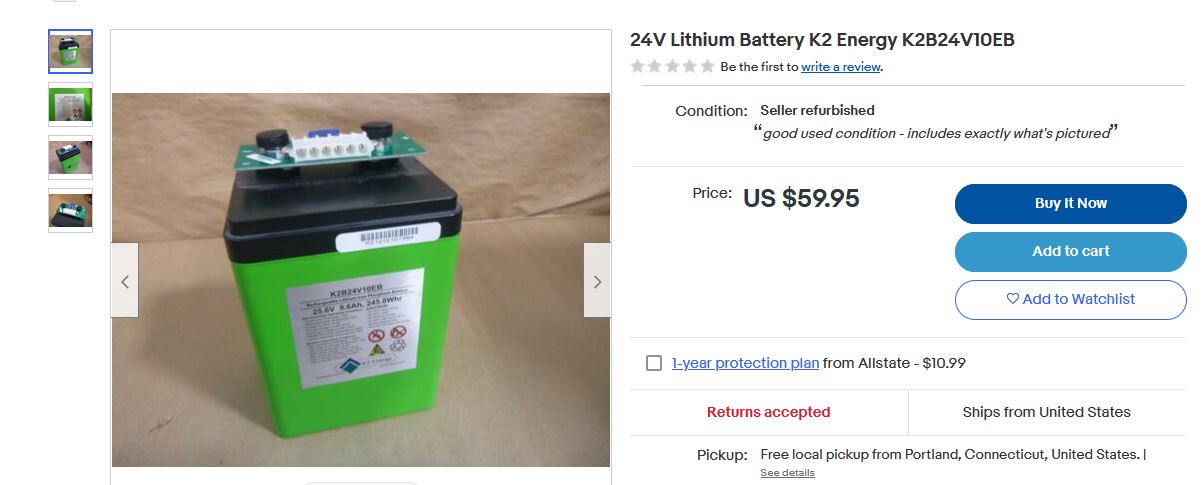The image size is (1204, 485).
Task: Advance to next product image arrow
Action: coord(597,281)
